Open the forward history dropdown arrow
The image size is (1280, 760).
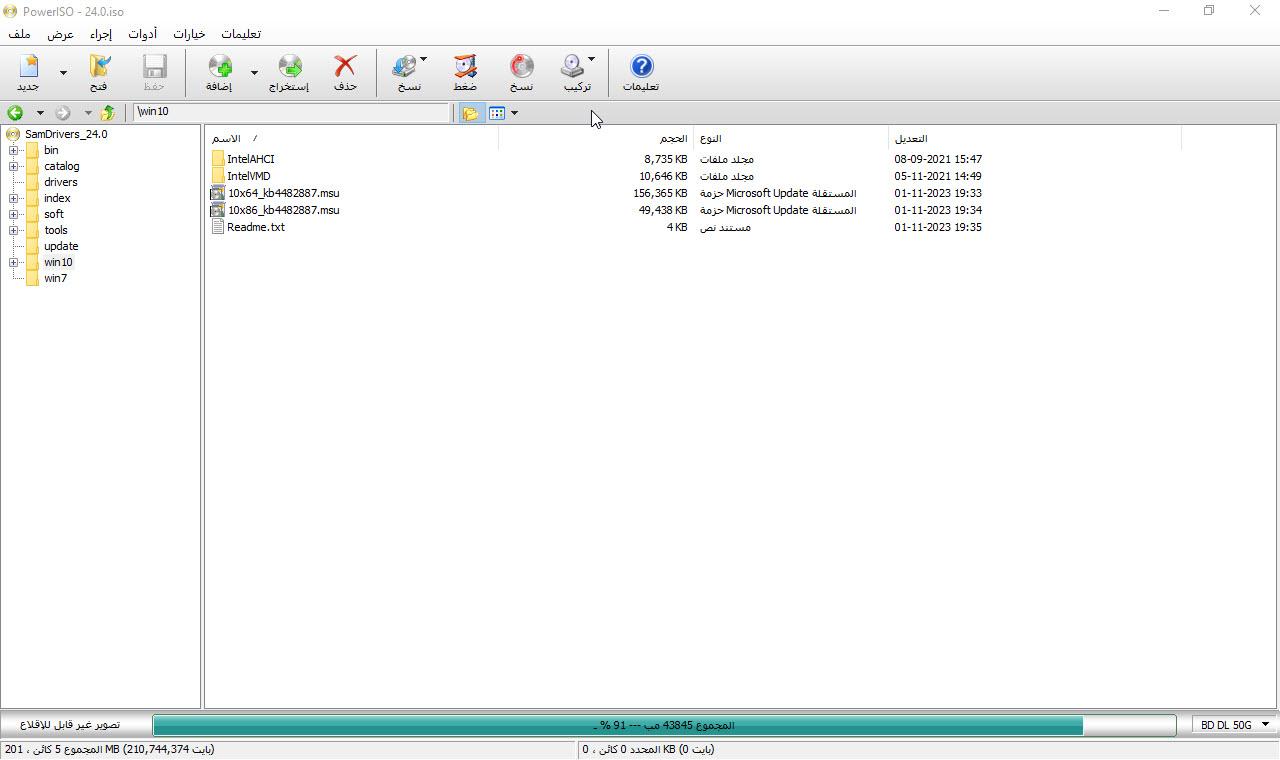point(88,113)
